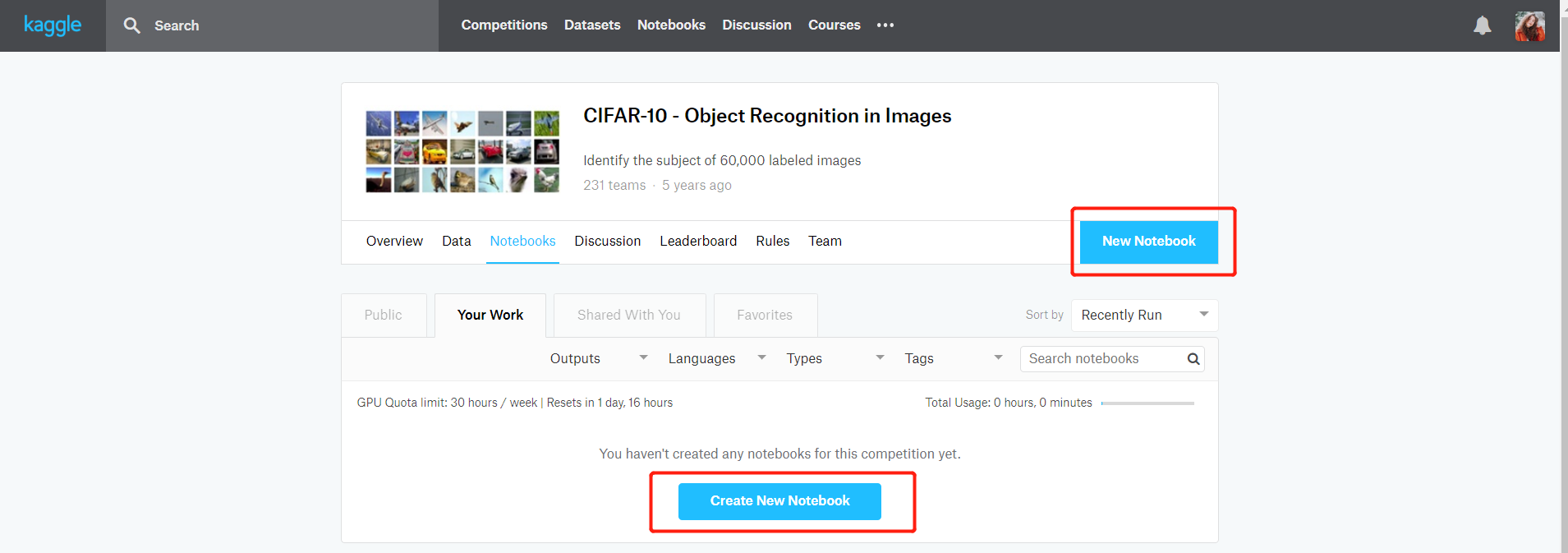
Task: Open Competitions in the top navigation
Action: (x=504, y=25)
